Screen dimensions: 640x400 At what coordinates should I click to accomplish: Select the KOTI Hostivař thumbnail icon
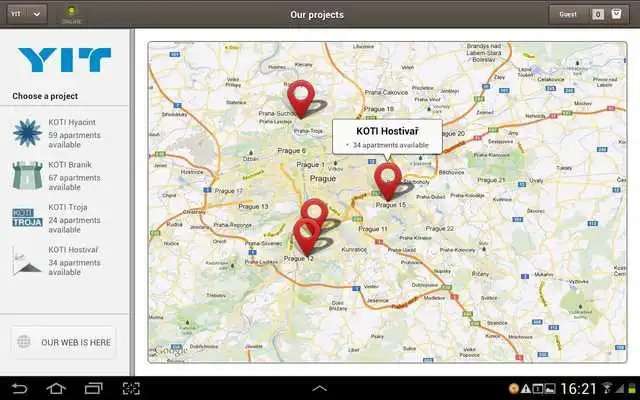(27, 260)
